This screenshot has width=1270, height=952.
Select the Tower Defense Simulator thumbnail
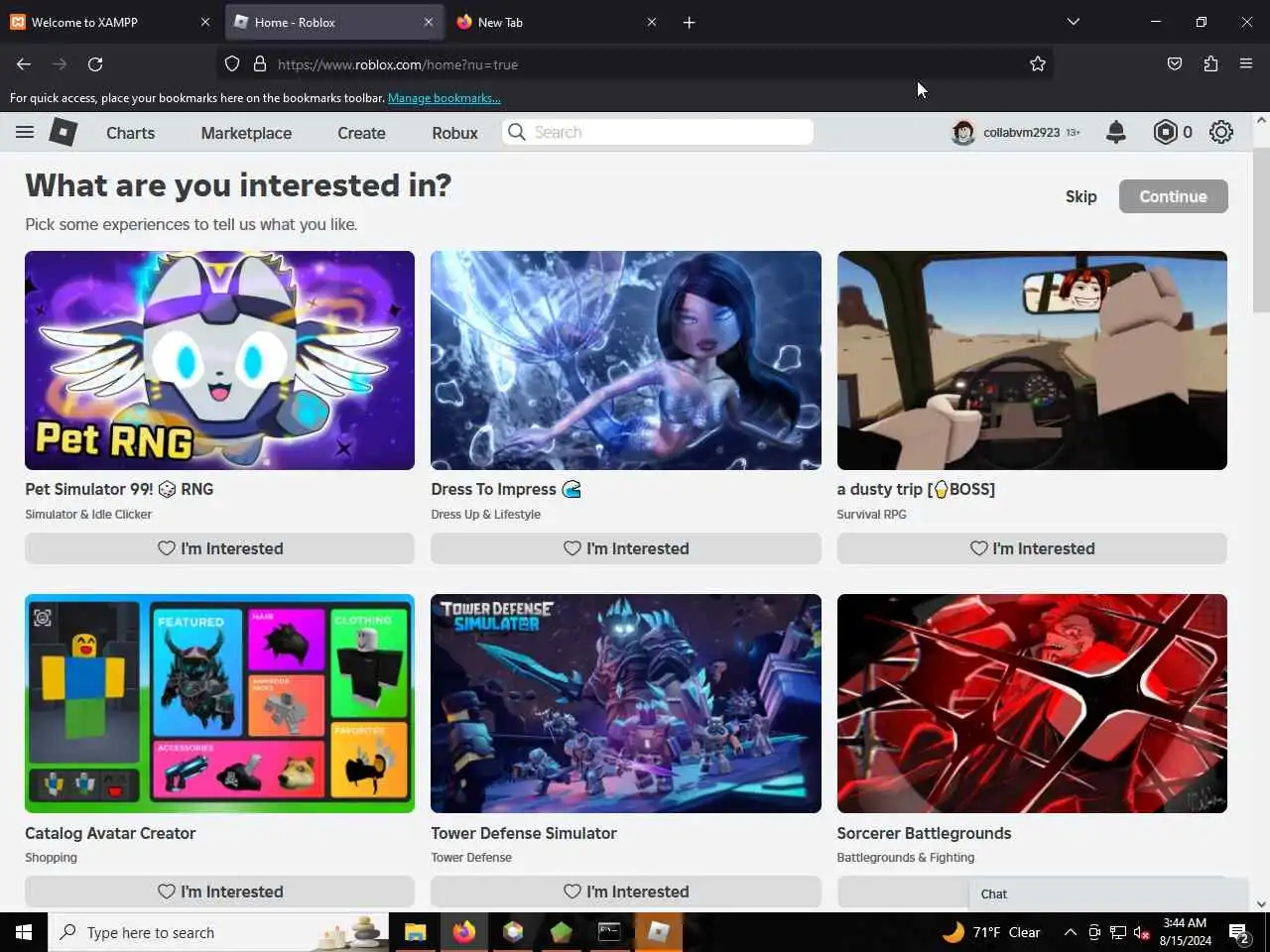(x=626, y=703)
